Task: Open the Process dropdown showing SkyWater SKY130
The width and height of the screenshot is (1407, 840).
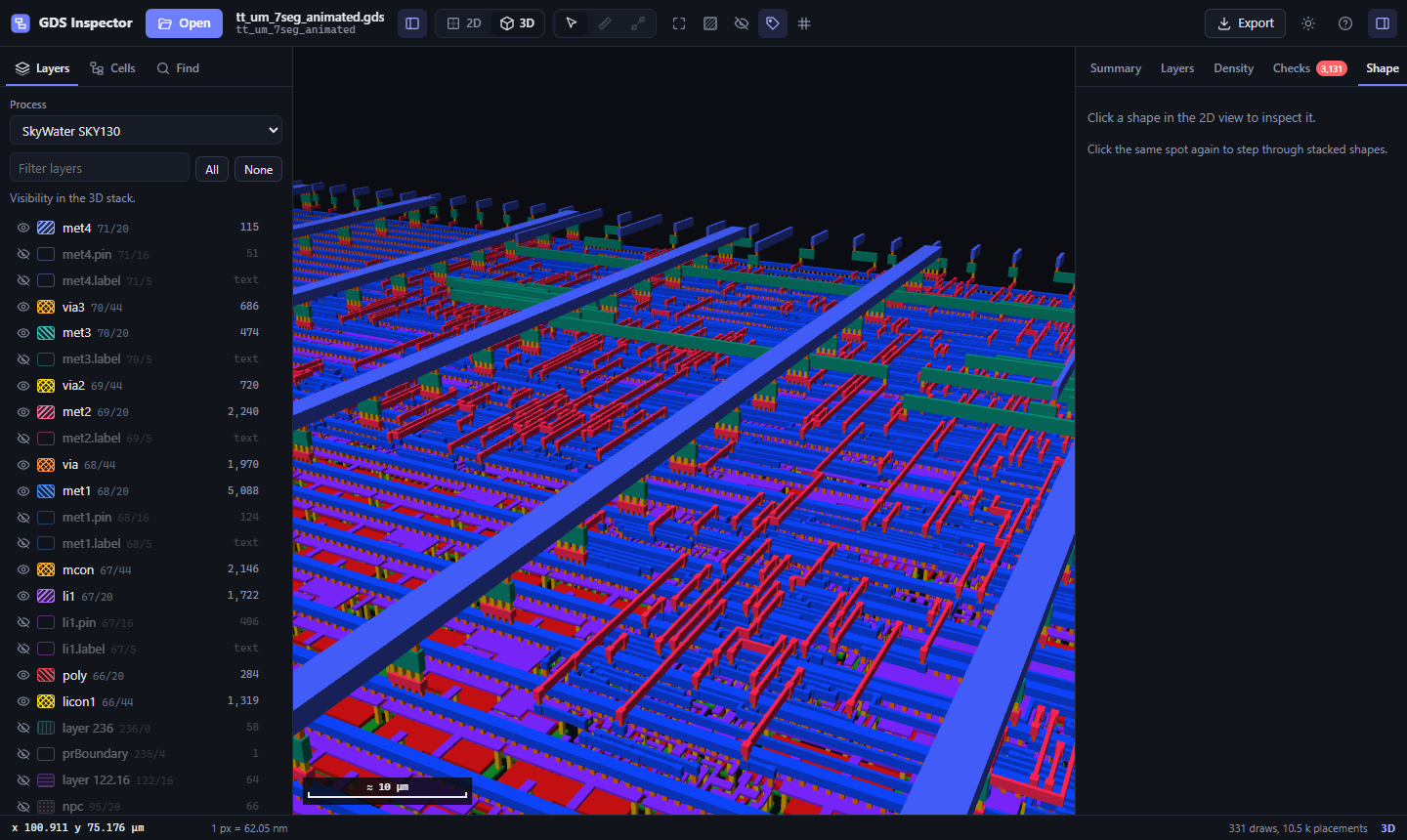Action: pyautogui.click(x=147, y=131)
